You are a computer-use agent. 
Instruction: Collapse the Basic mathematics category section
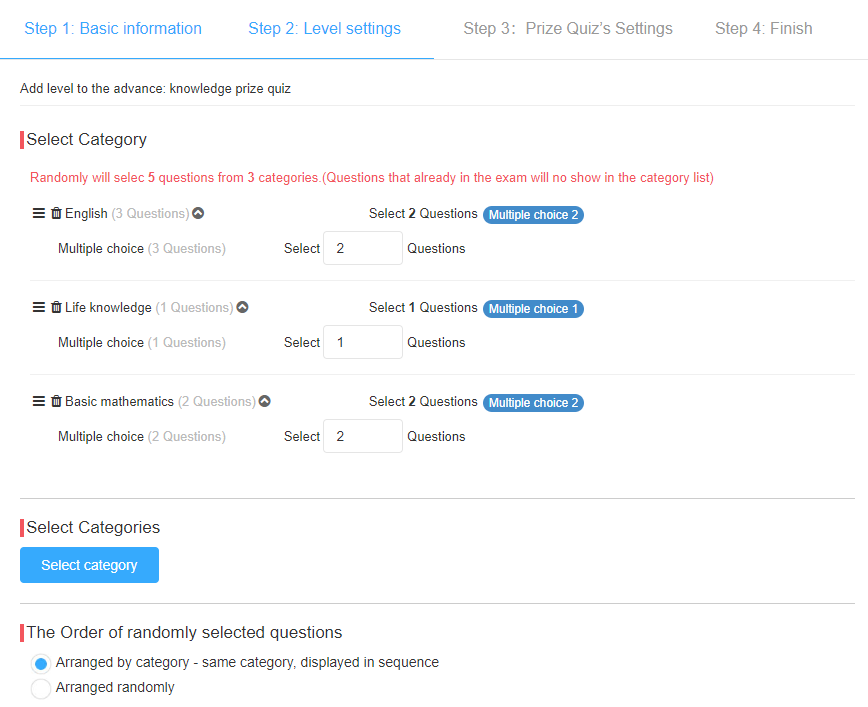tap(265, 401)
